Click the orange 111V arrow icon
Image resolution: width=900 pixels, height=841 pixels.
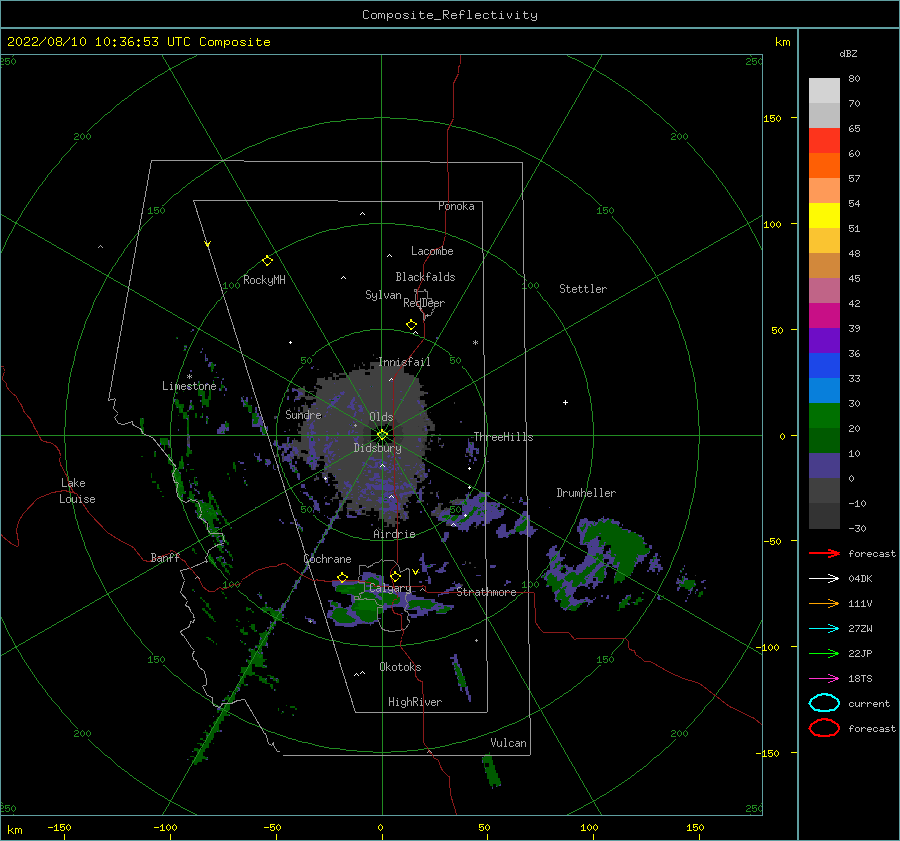824,603
